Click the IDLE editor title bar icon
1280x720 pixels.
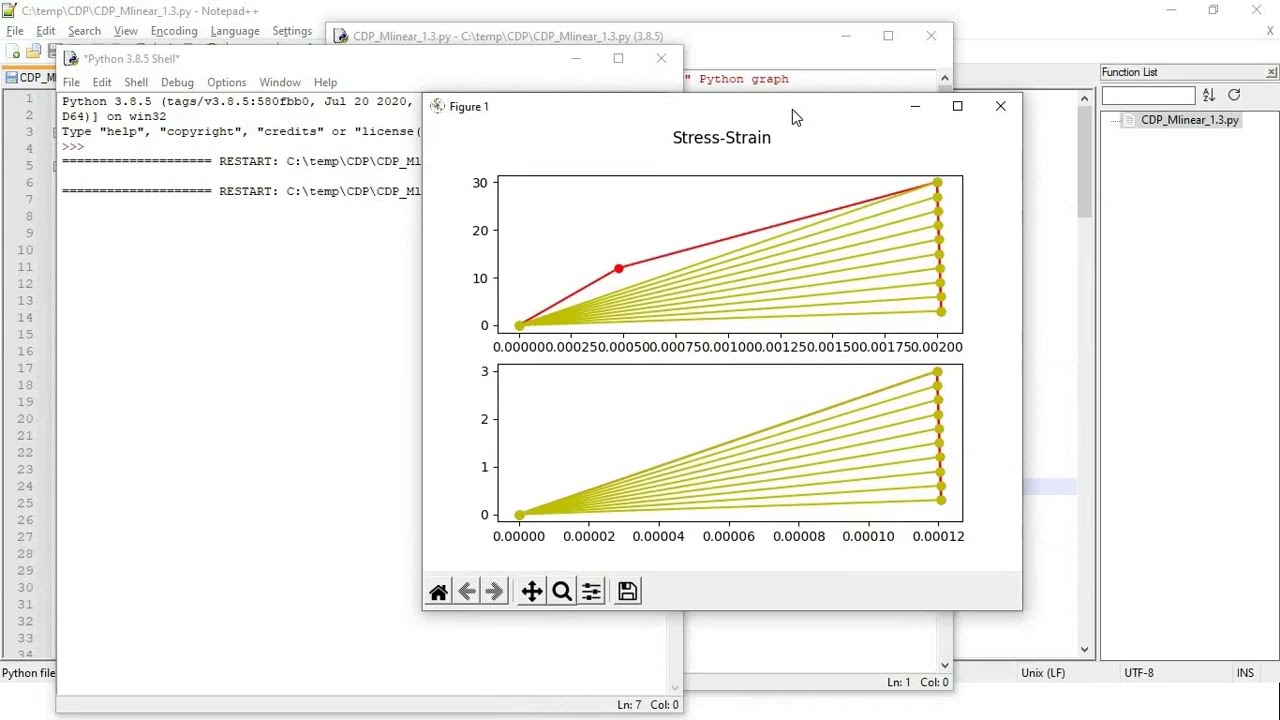pos(341,36)
